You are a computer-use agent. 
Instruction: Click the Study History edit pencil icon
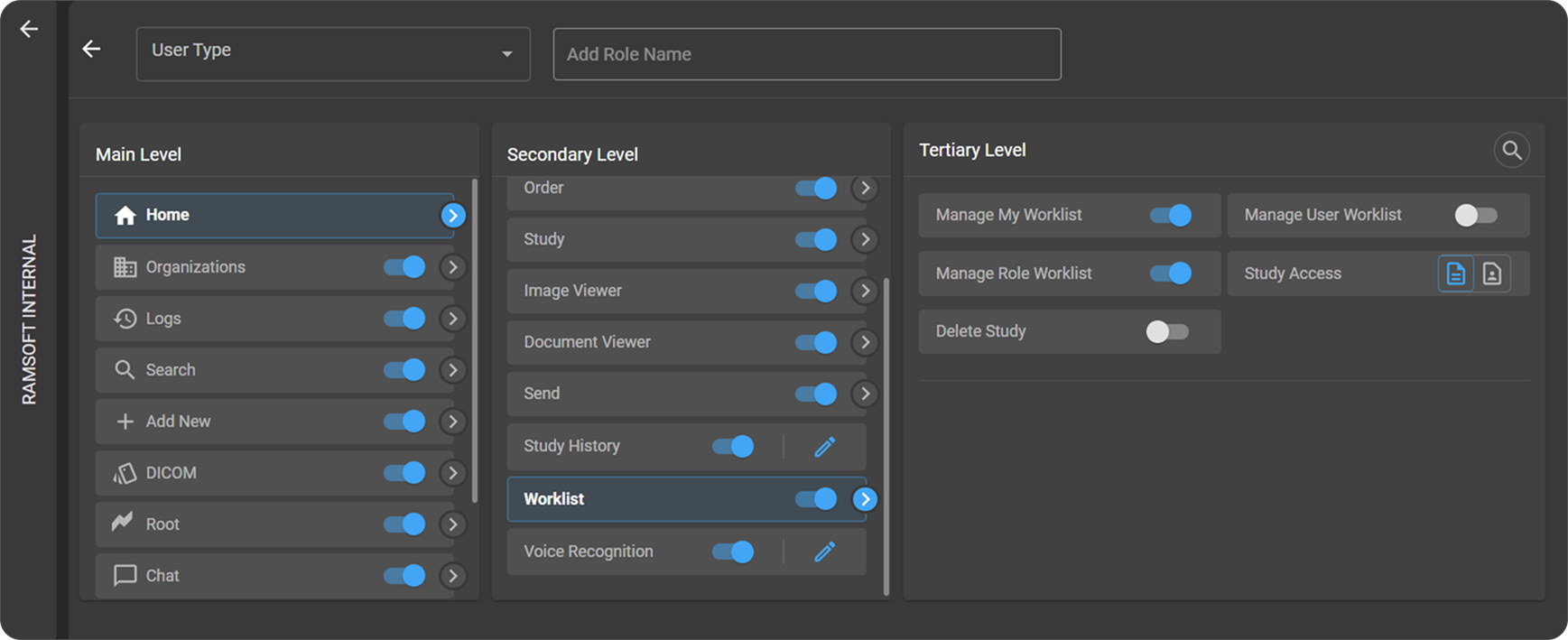coord(825,446)
